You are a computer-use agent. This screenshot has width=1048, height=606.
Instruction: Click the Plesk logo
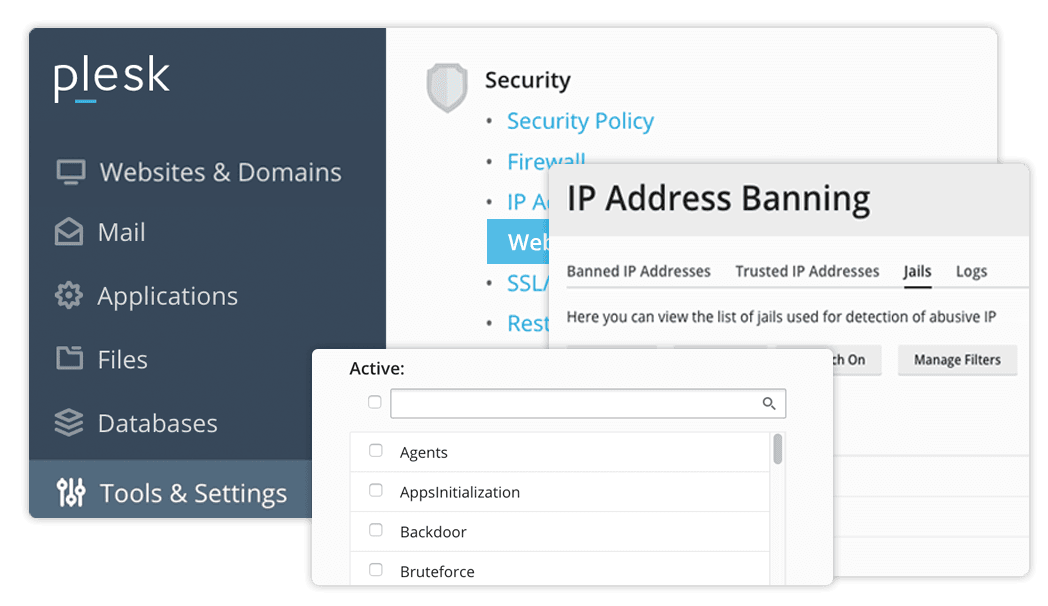pos(112,80)
